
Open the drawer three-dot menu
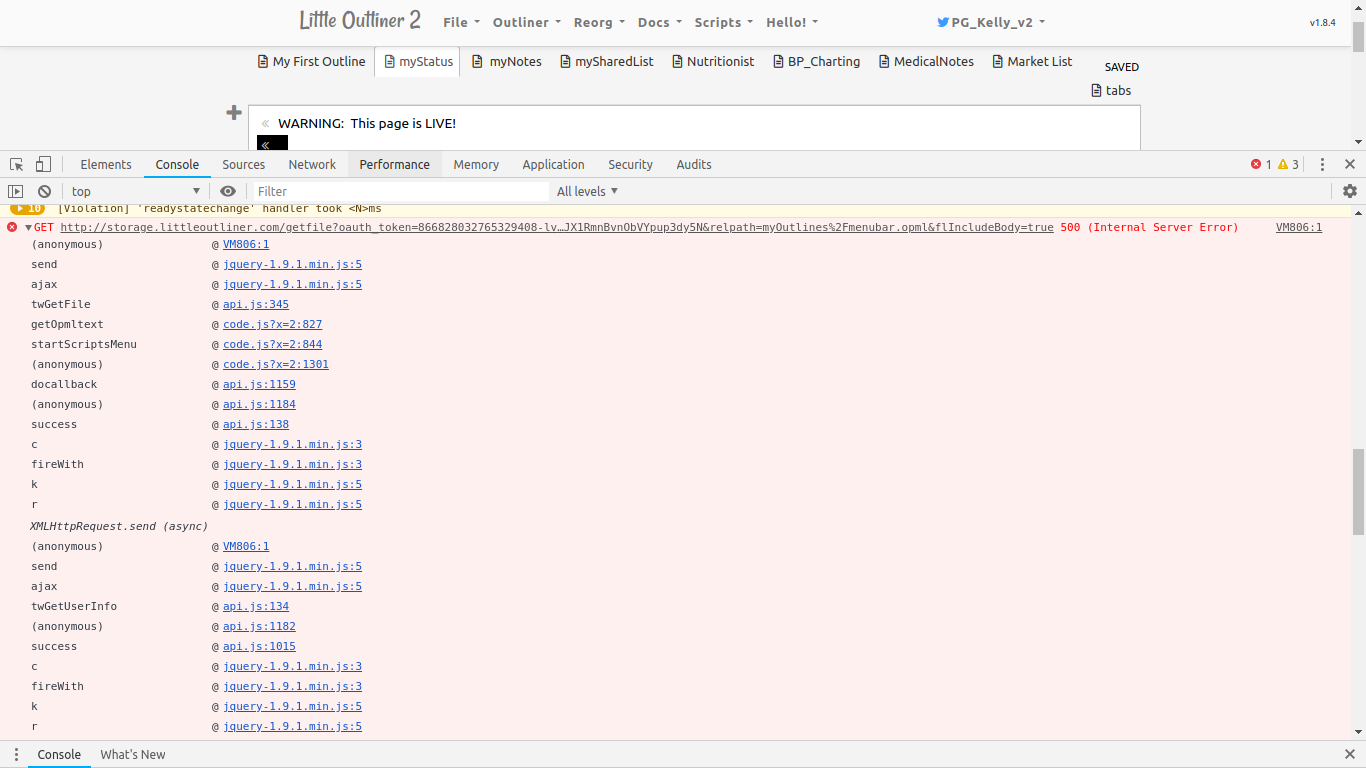[16, 754]
